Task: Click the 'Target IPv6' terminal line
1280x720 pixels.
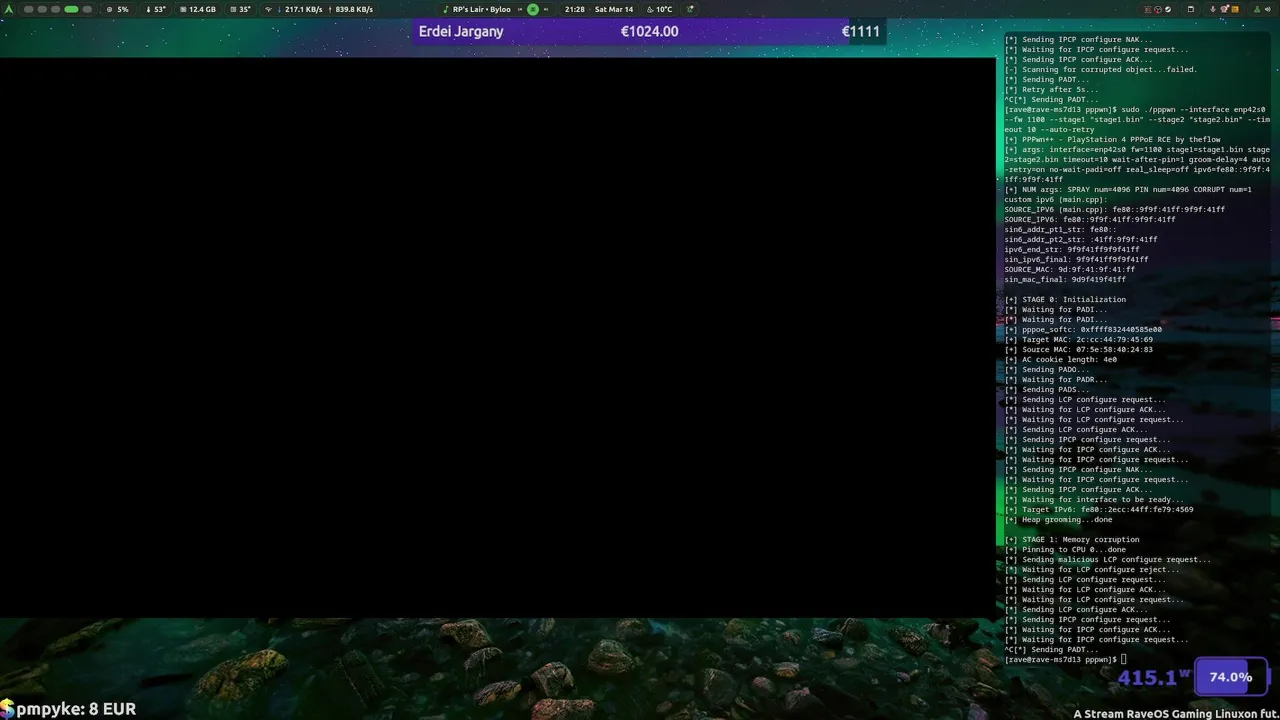Action: click(1098, 509)
